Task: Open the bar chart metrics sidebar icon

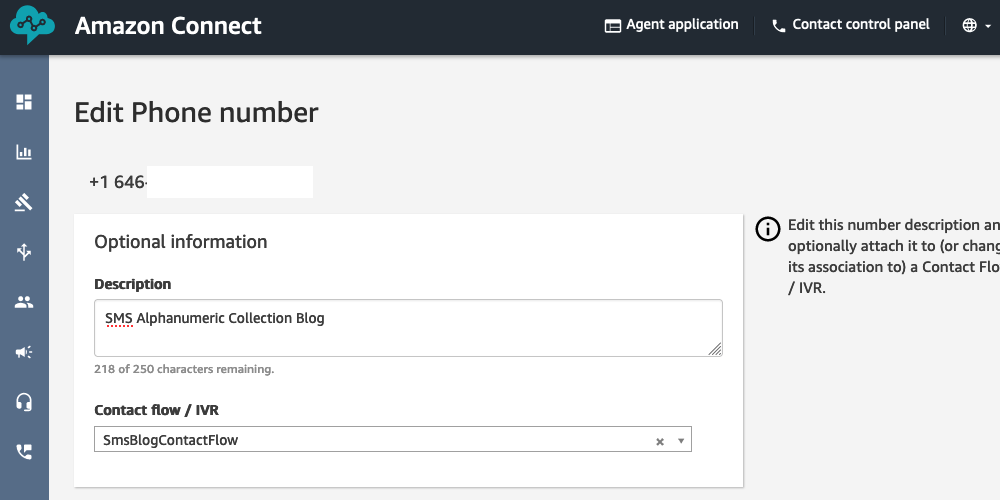Action: (24, 153)
